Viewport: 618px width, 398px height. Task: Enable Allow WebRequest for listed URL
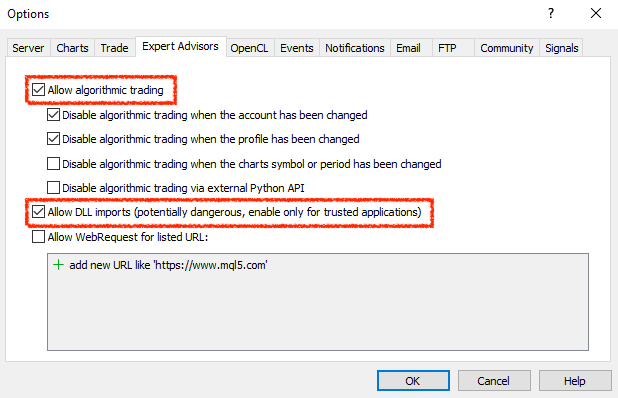[38, 237]
